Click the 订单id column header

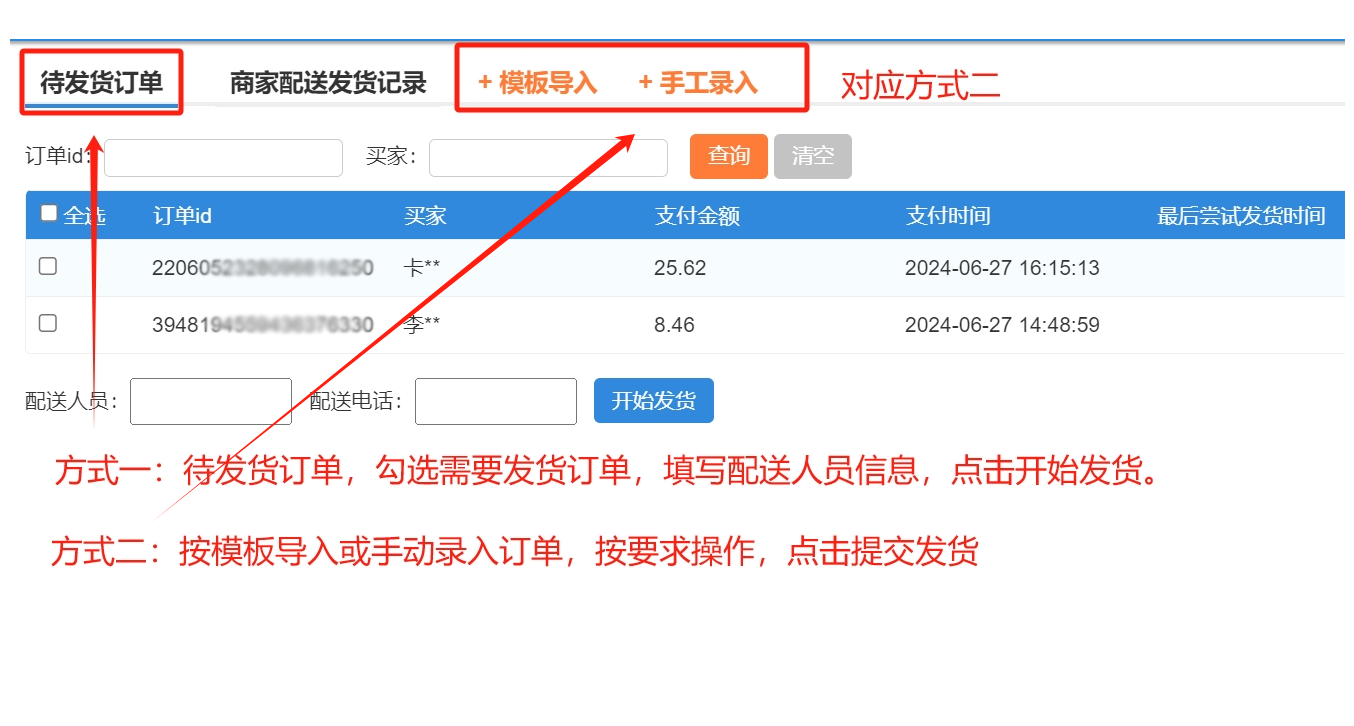pyautogui.click(x=182, y=216)
